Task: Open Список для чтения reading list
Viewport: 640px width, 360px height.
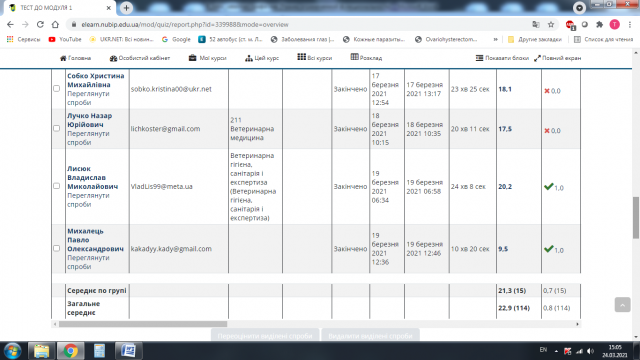Action: pos(603,39)
